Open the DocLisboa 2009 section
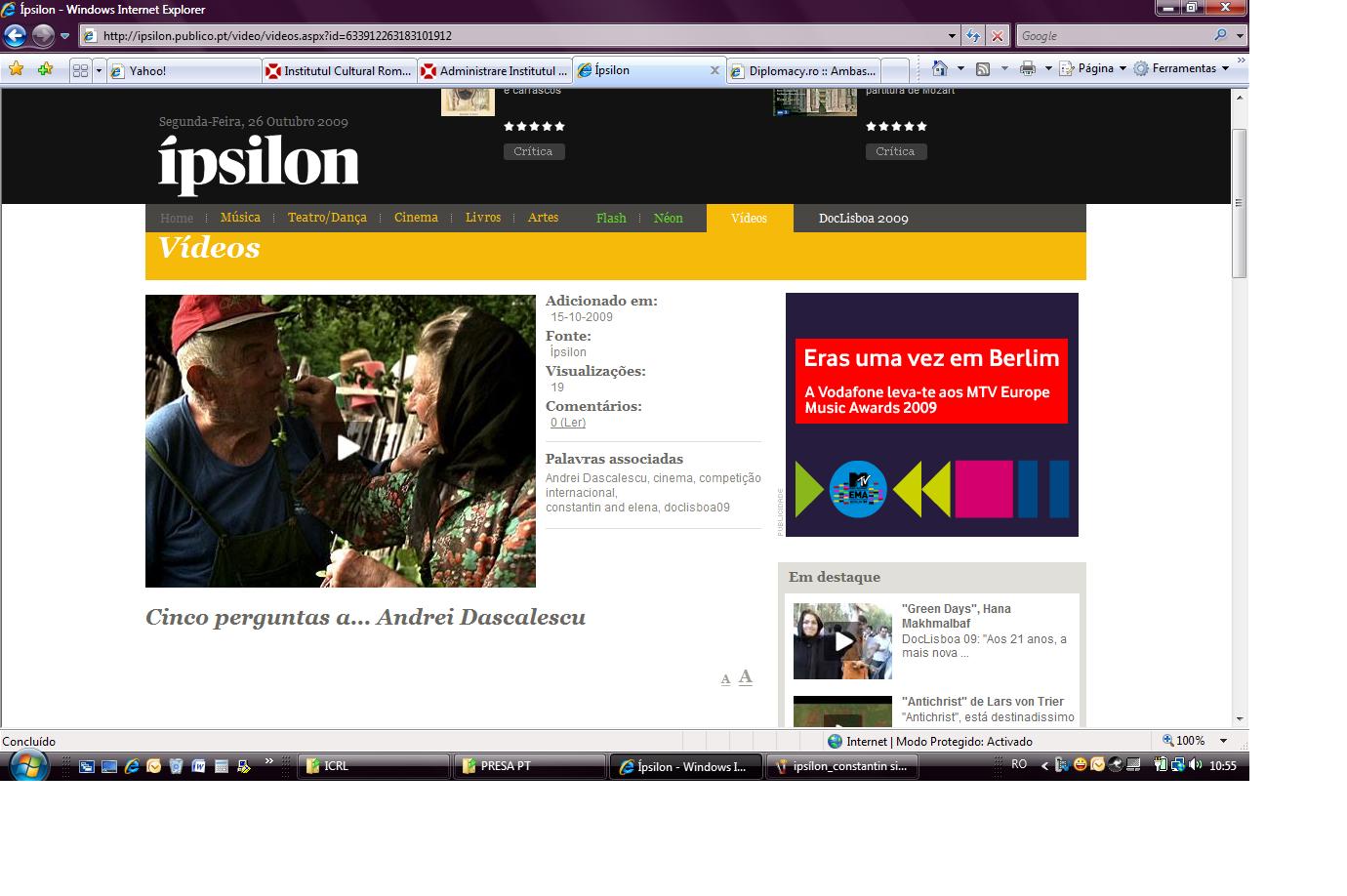Screen dimensions: 1347x896 (864, 218)
